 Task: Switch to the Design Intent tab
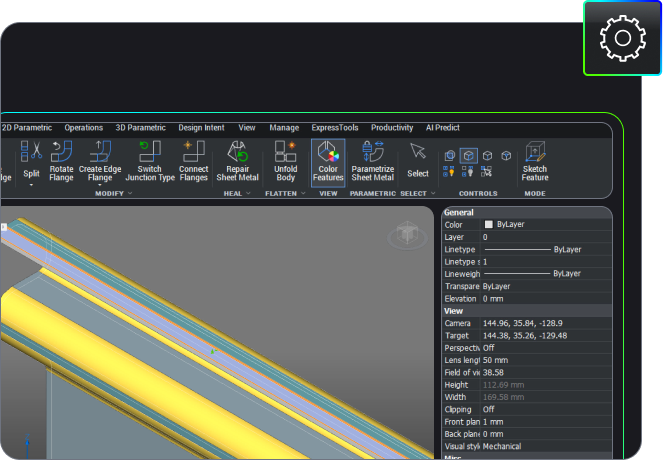pyautogui.click(x=202, y=128)
